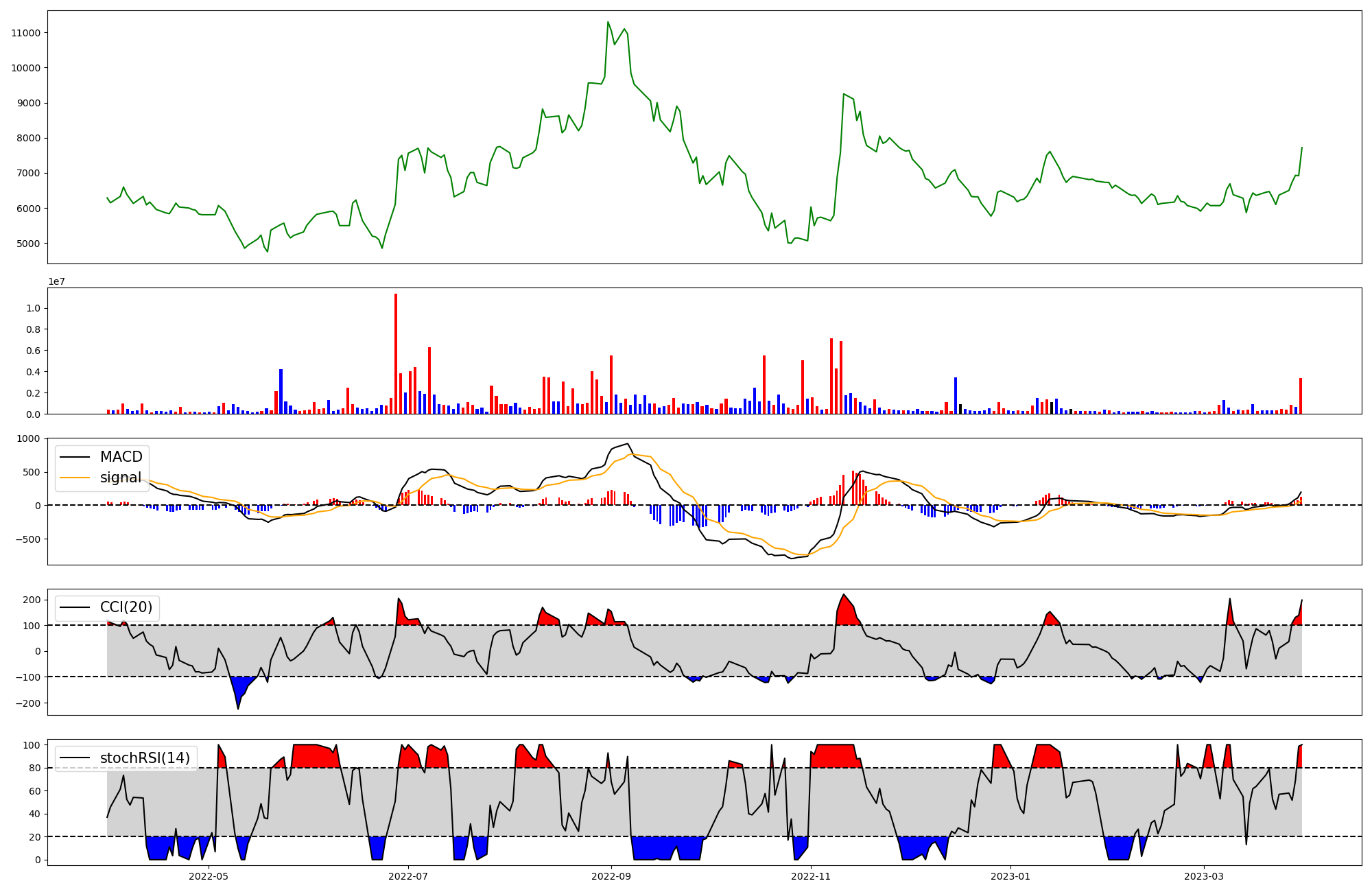Click the tallest blue volume bar
The height and width of the screenshot is (892, 1372).
281,391
